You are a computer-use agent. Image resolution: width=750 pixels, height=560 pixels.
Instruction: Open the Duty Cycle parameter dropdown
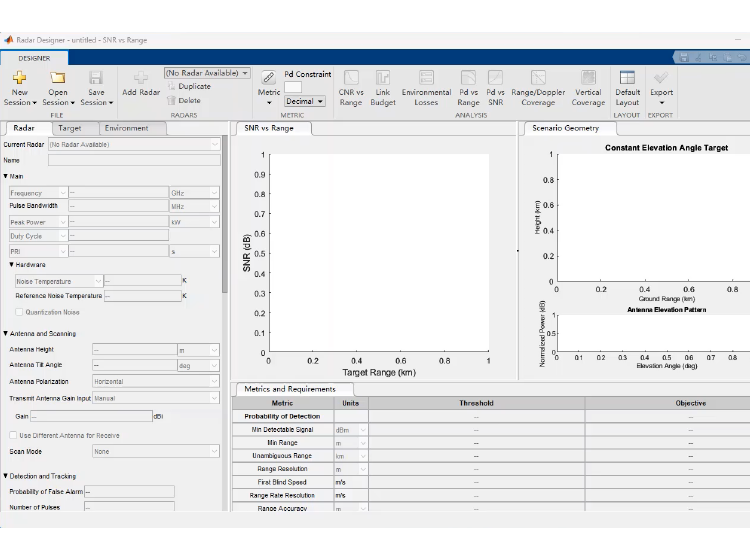38,236
